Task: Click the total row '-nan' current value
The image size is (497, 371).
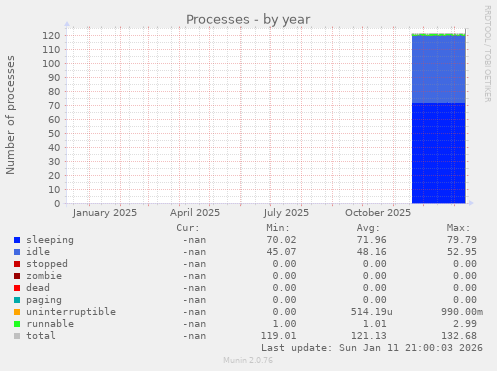Action: point(194,336)
